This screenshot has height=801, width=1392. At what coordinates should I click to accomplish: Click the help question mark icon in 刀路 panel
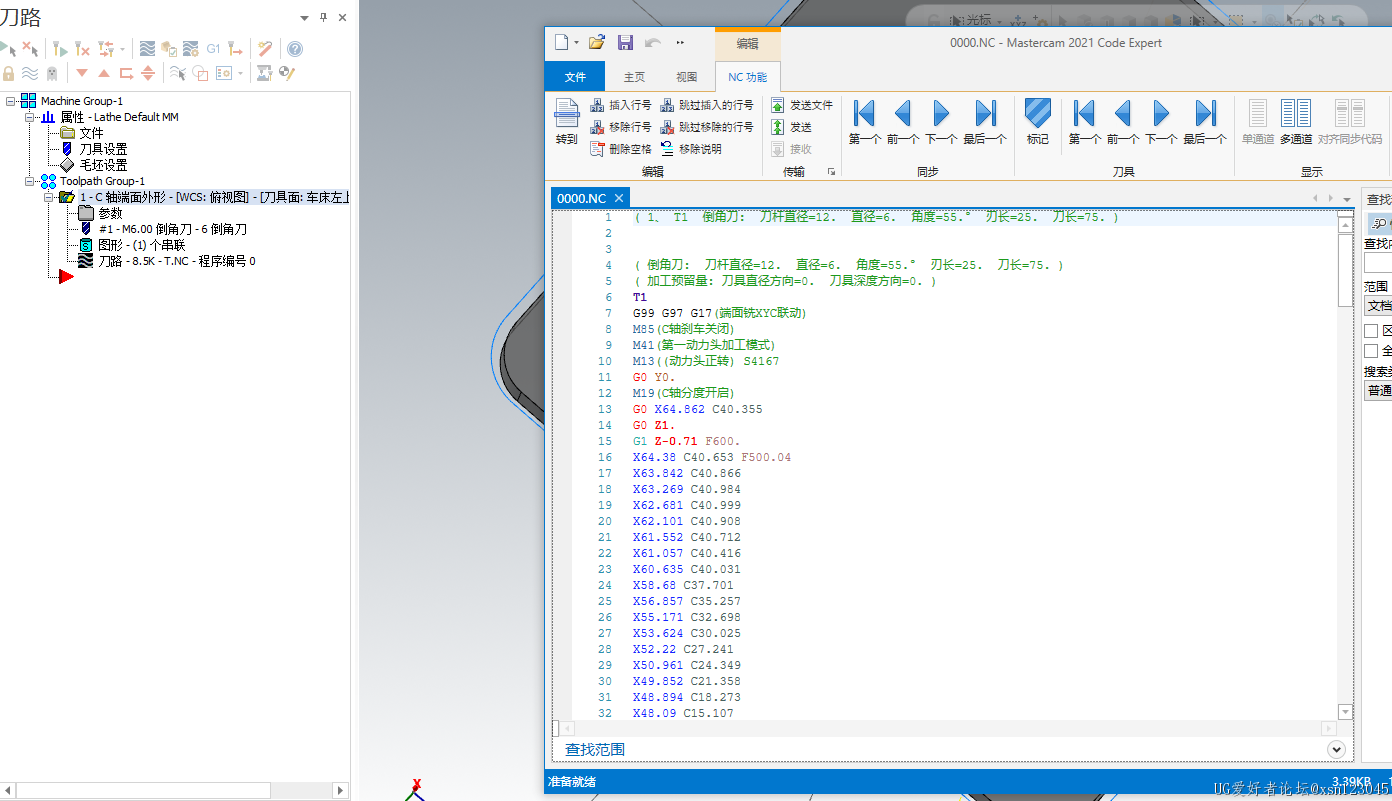[294, 49]
